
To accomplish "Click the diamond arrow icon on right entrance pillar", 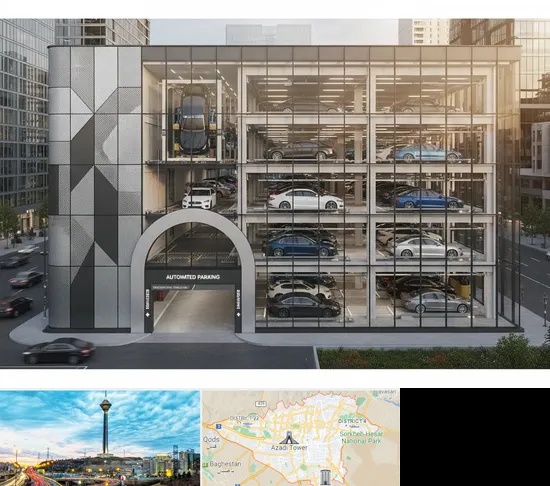I will [239, 314].
